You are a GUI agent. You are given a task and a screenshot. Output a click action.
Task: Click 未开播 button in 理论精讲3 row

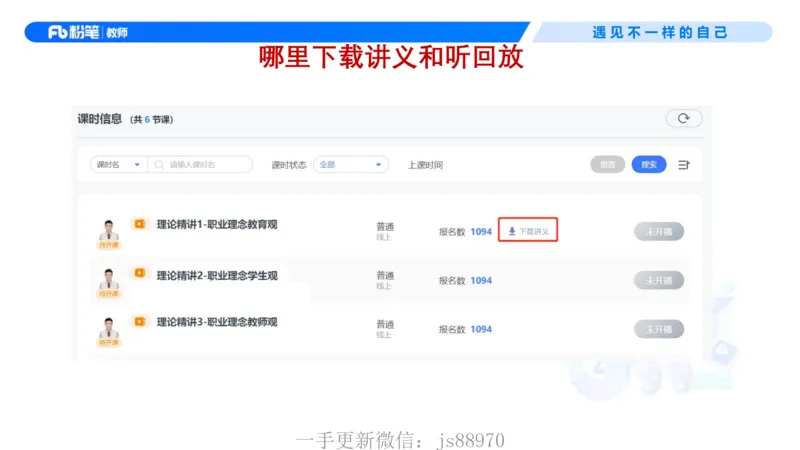pyautogui.click(x=659, y=329)
